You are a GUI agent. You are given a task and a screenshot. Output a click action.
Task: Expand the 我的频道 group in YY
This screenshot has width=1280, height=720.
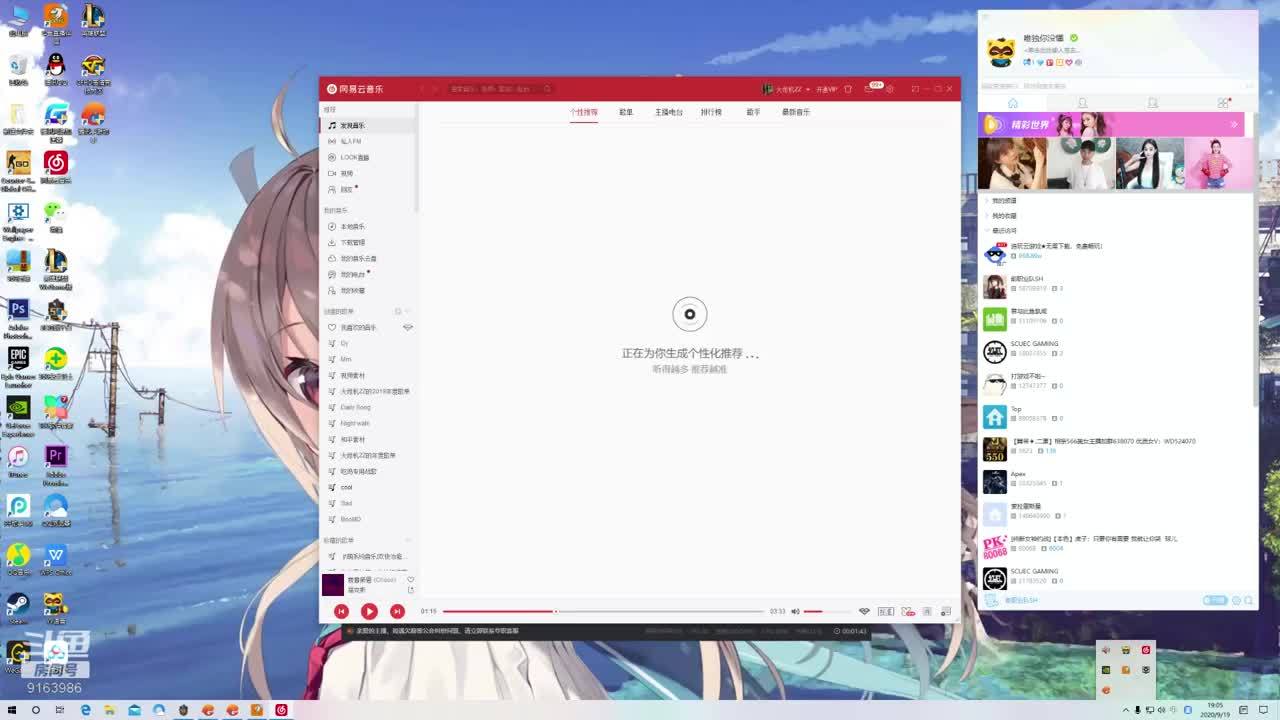[x=1003, y=200]
